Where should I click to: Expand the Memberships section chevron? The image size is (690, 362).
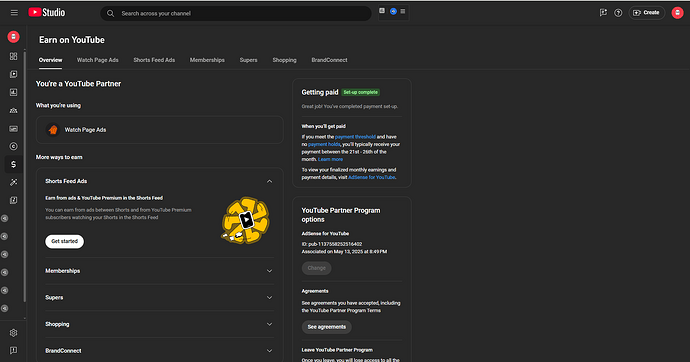[269, 271]
